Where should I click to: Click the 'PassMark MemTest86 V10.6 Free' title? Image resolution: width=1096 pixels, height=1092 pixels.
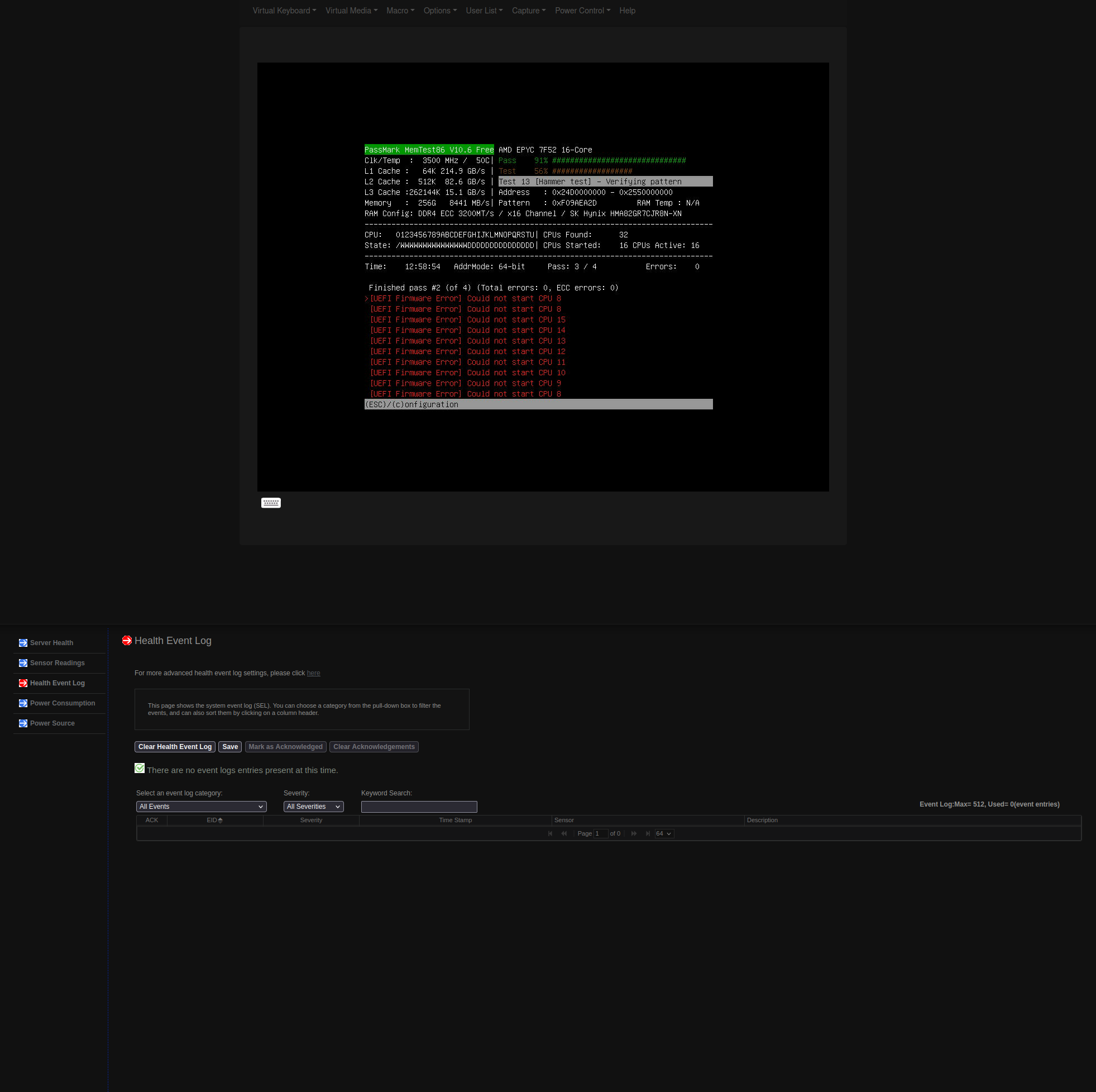point(429,150)
